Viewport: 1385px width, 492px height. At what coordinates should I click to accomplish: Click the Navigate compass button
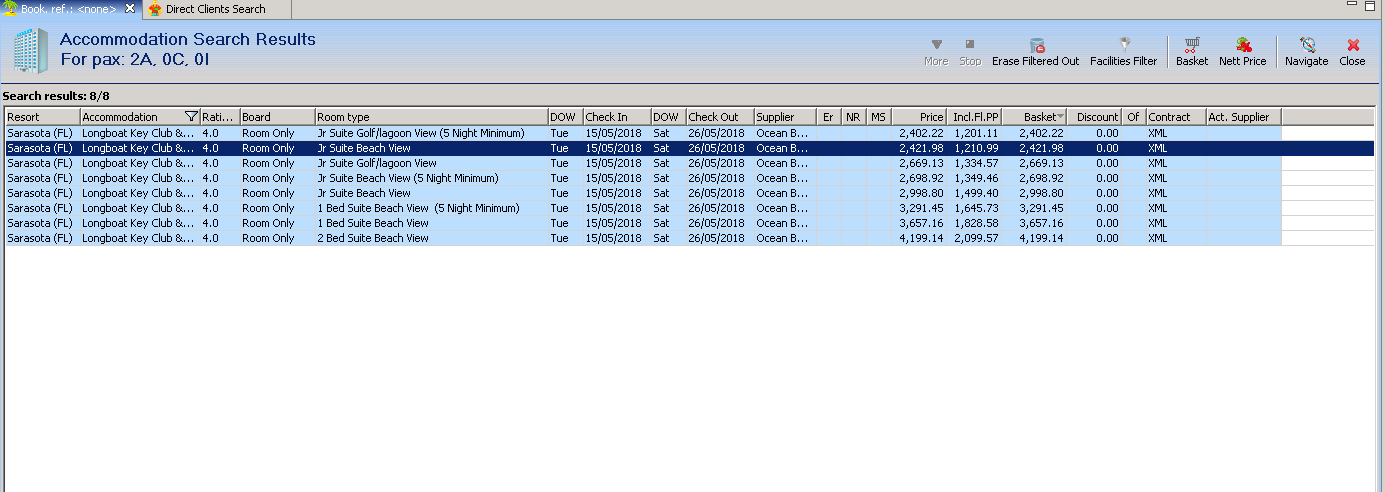click(x=1306, y=52)
